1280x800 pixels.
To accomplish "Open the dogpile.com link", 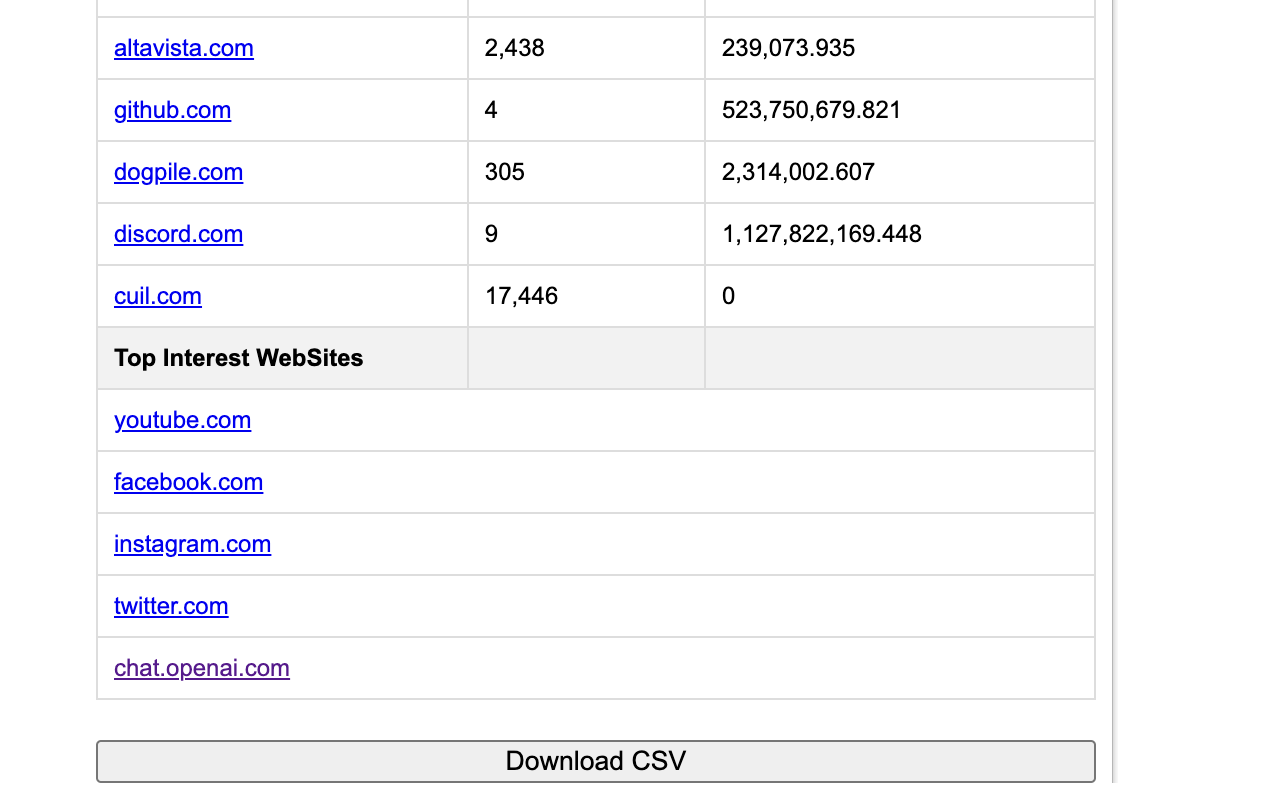I will 178,172.
